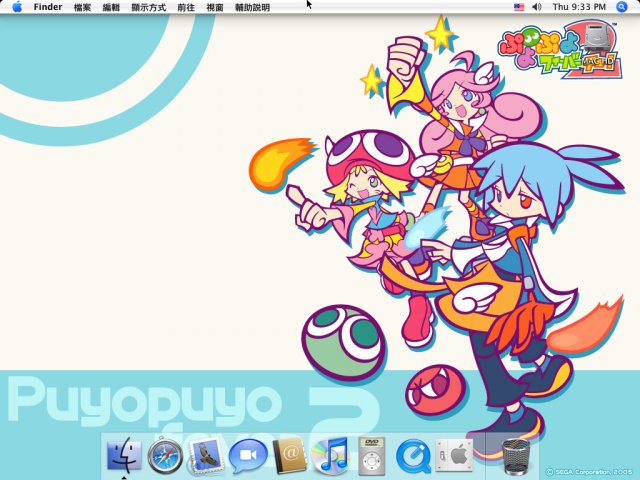
Task: Open the Apple menu
Action: (x=17, y=7)
